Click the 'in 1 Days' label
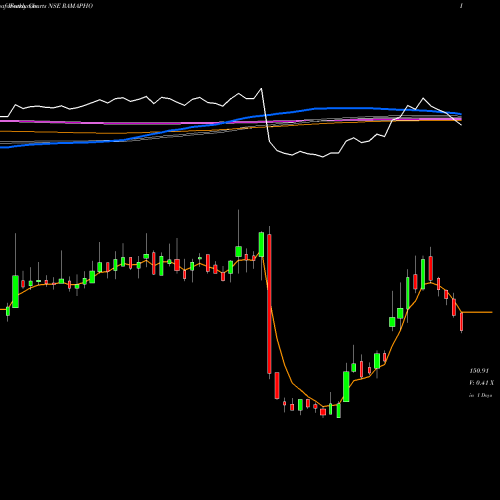This screenshot has height=500, width=500. pos(480,395)
